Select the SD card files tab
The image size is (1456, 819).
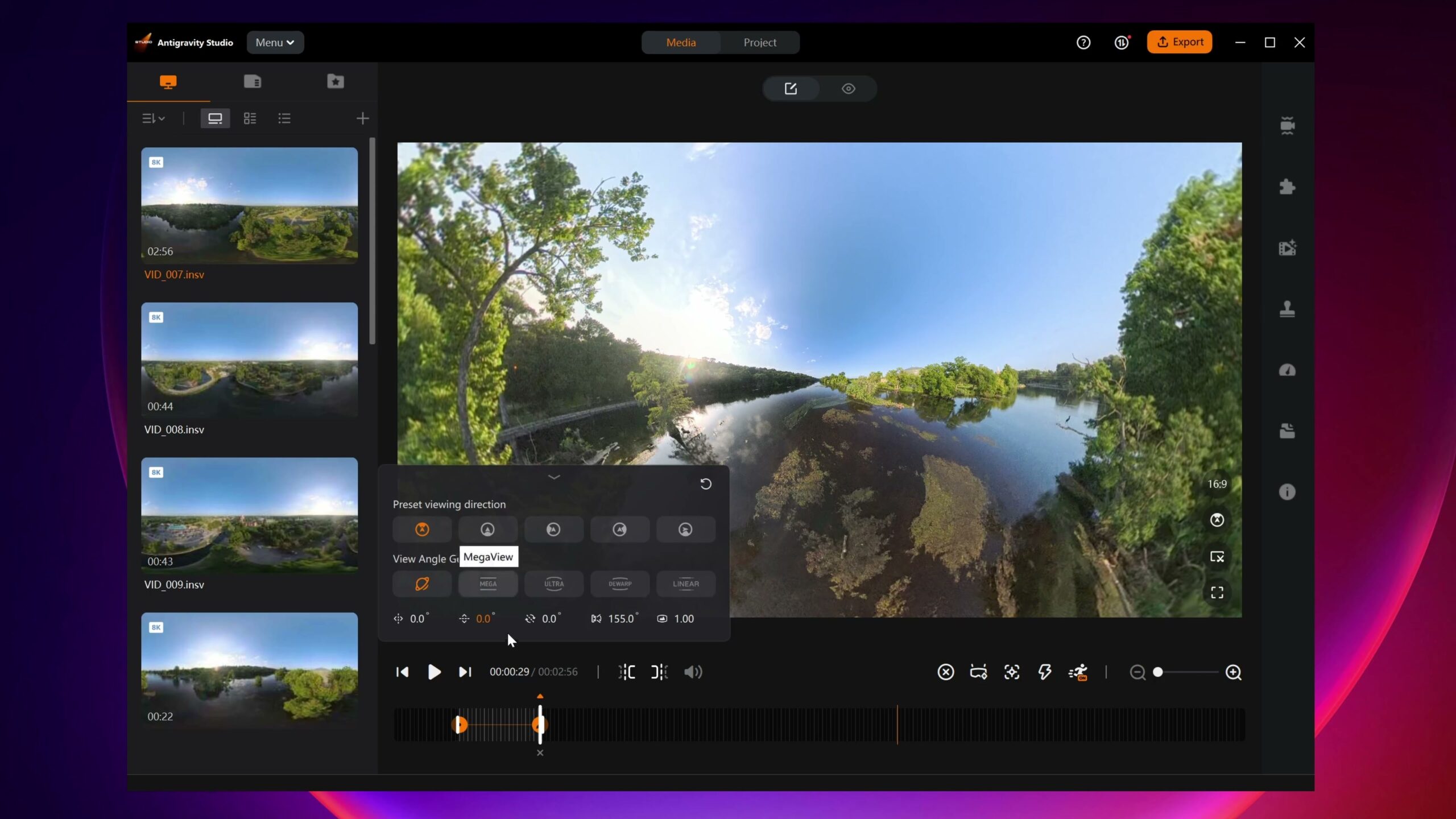pos(252,82)
